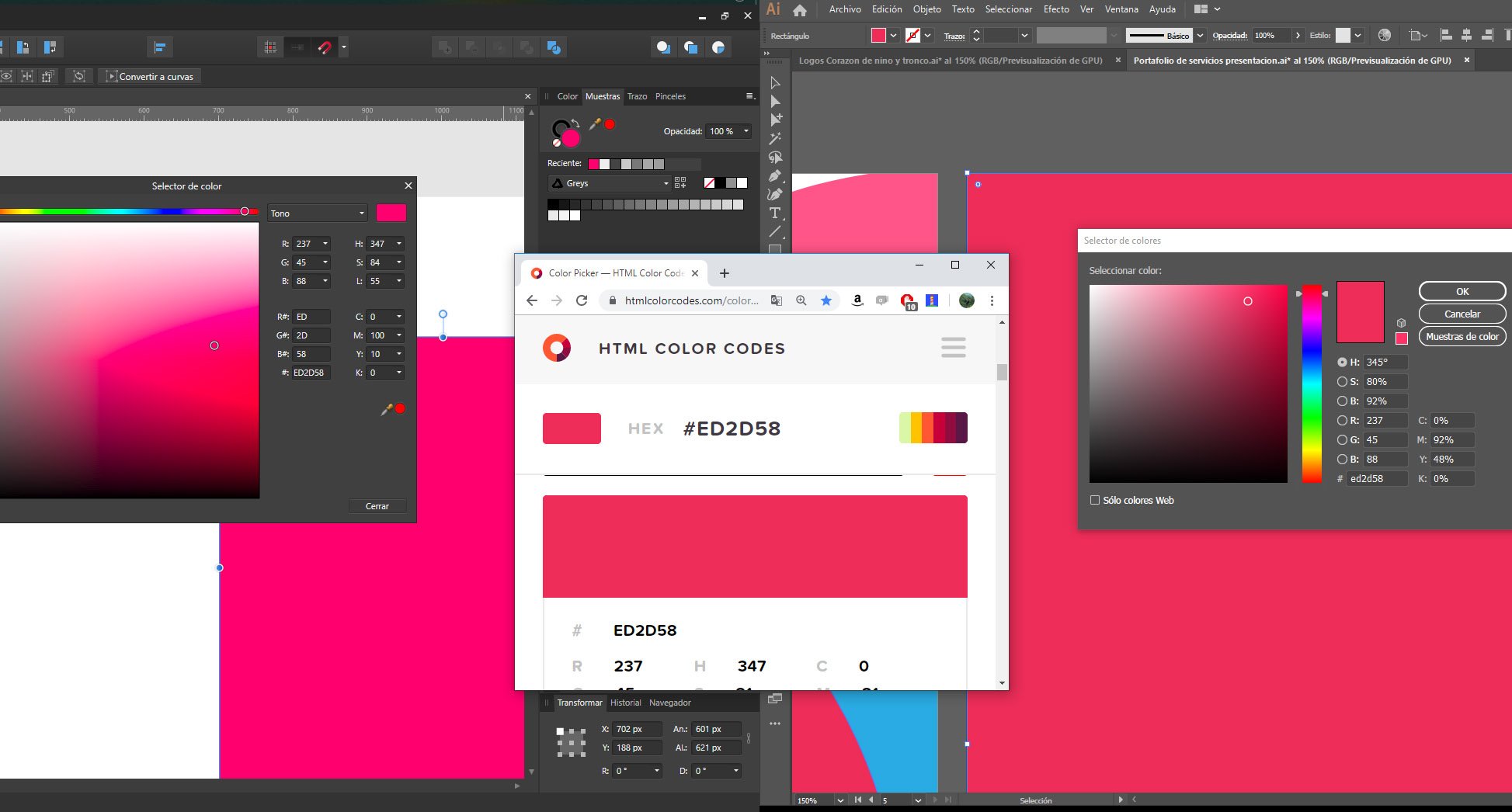Select the H radio button in Illustrator picker

(x=1342, y=363)
